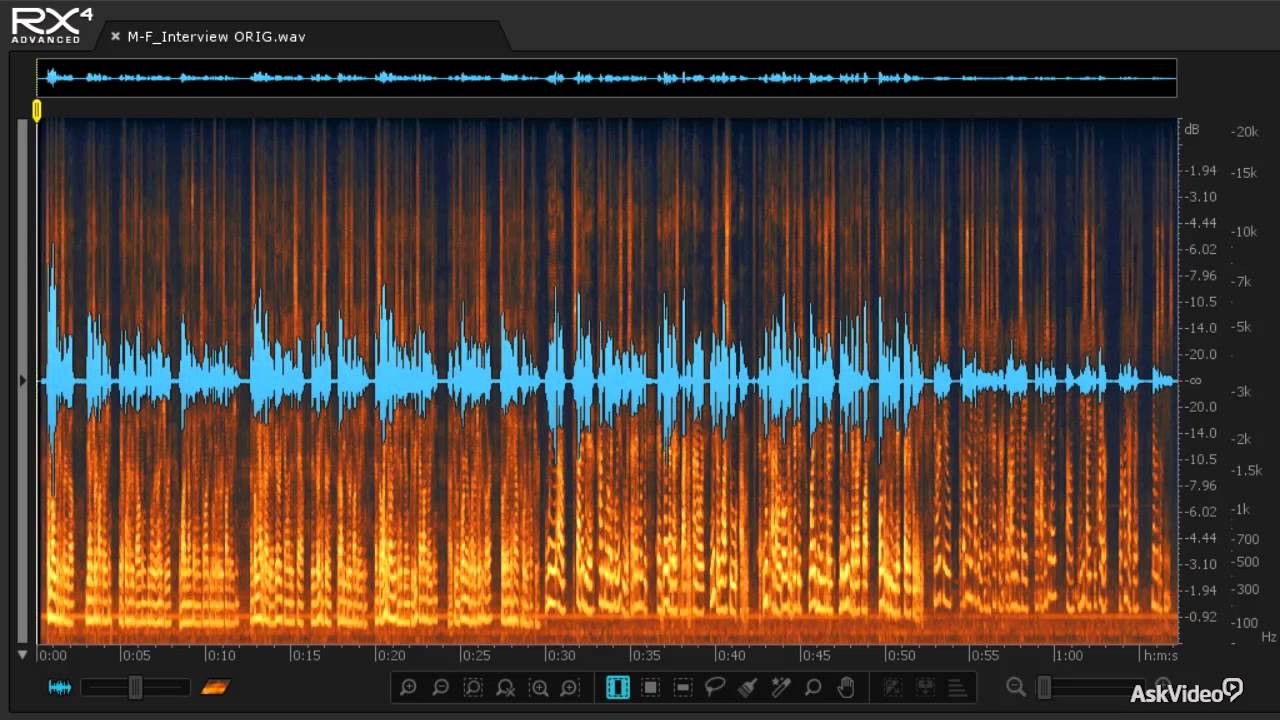Click the h:m:s time format label

1160,656
